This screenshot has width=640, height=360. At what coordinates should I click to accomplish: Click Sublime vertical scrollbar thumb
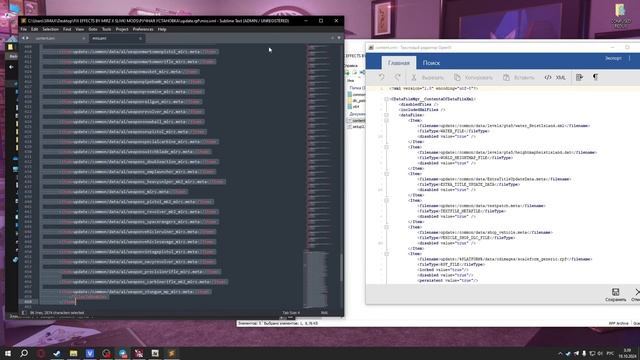(341, 267)
